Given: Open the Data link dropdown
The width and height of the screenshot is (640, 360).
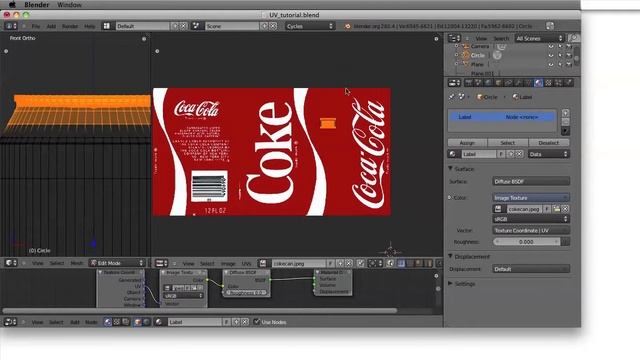Looking at the screenshot, I should click(x=549, y=154).
